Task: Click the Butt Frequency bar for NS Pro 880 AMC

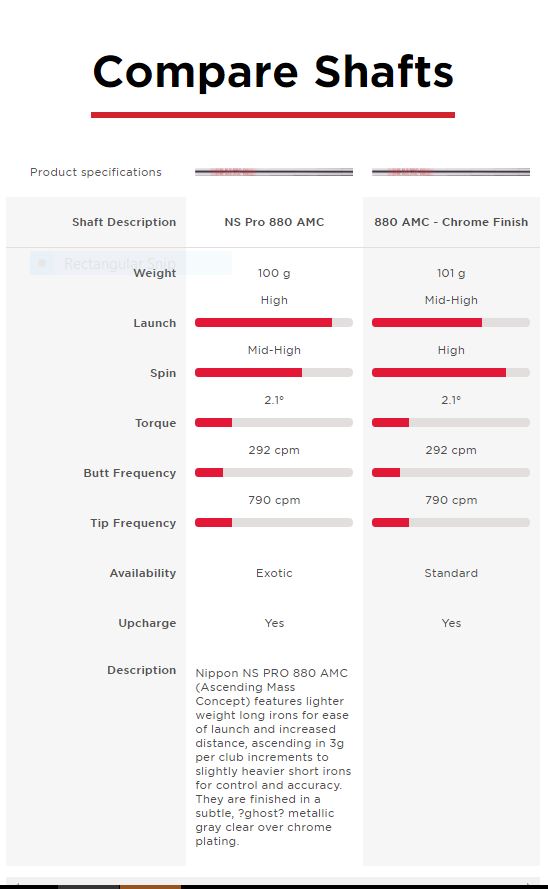Action: click(274, 472)
